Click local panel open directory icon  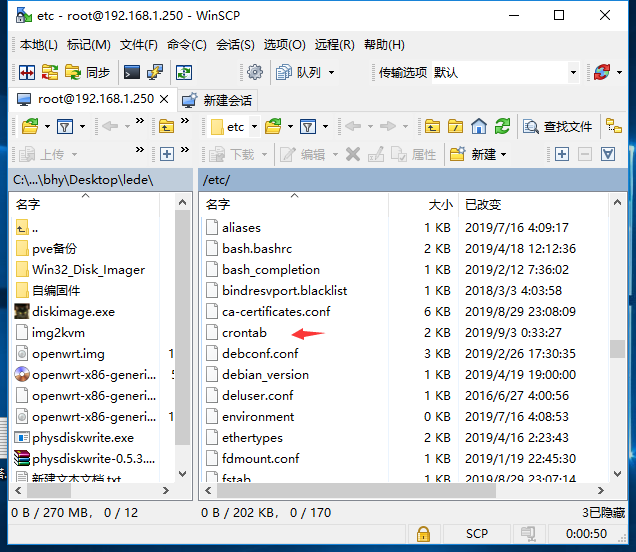click(x=30, y=127)
